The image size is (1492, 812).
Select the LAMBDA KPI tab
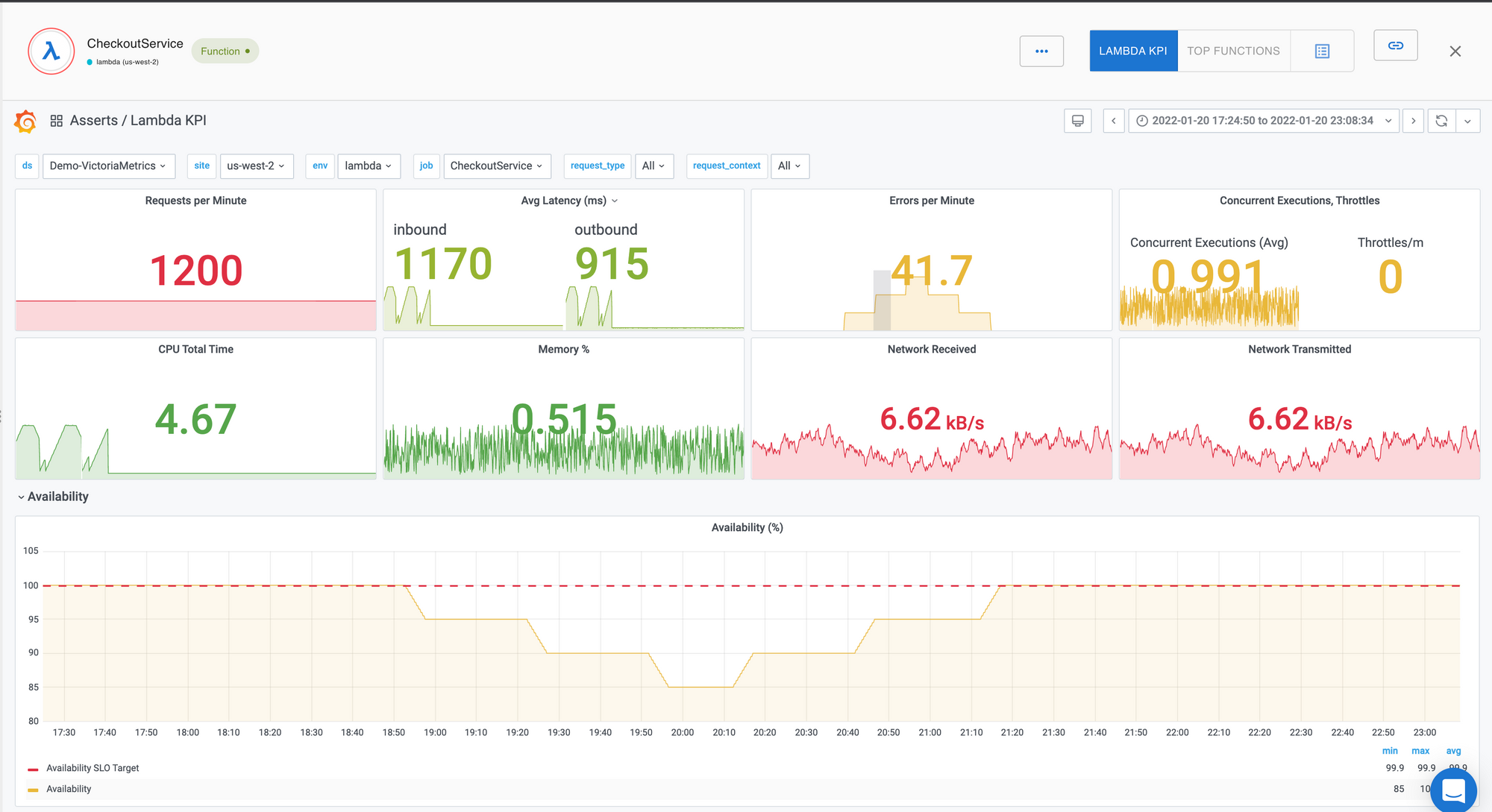tap(1132, 51)
